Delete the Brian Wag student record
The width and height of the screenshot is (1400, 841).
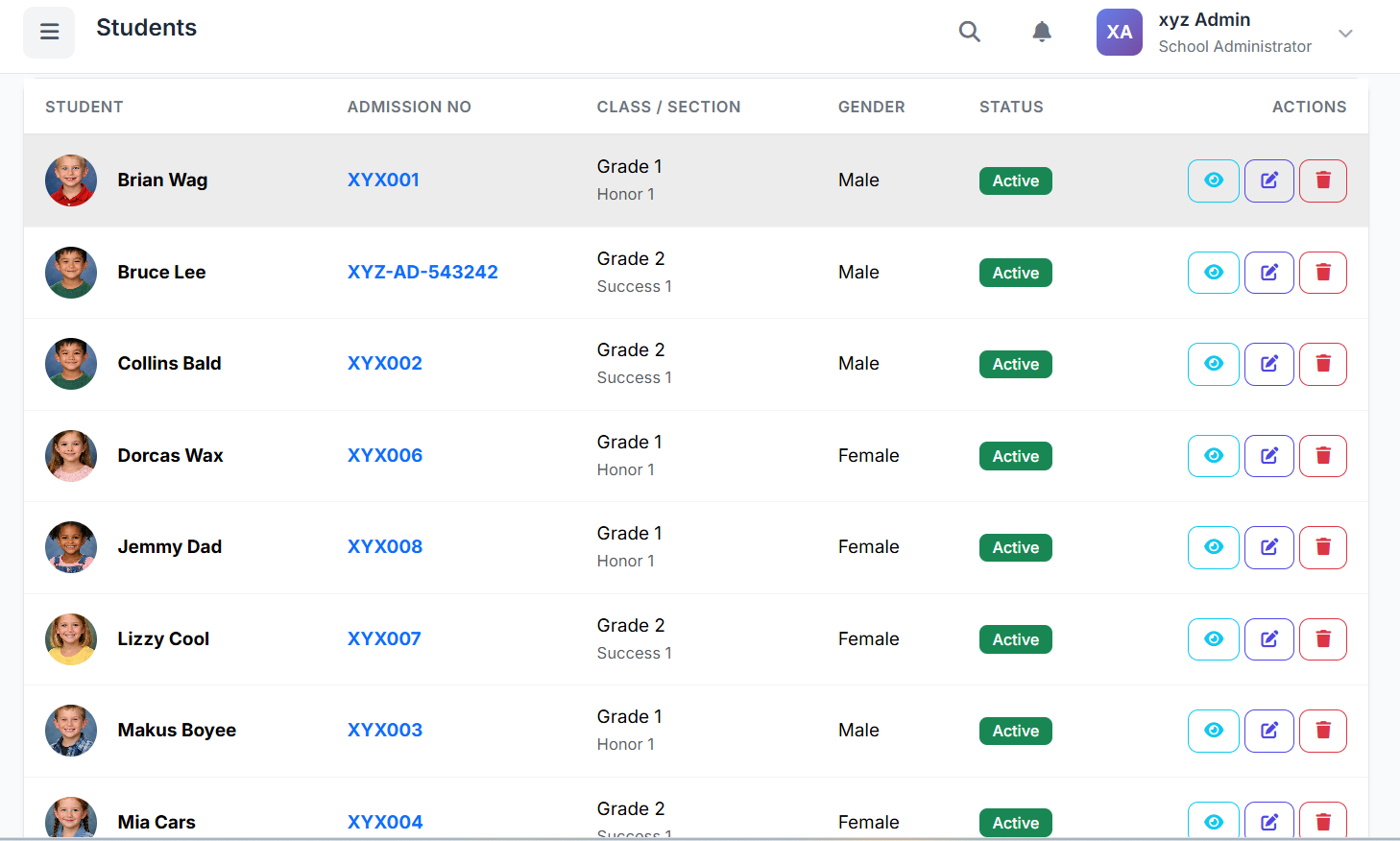1322,180
